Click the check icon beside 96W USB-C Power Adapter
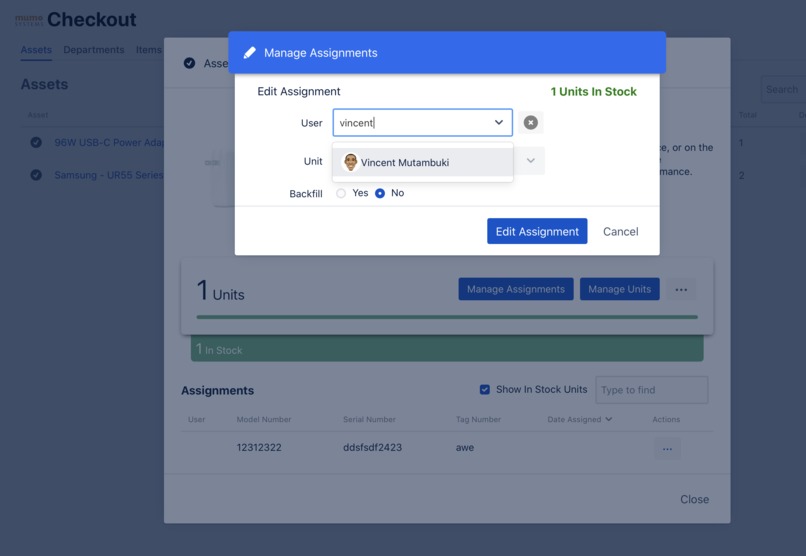Viewport: 806px width, 556px height. (36, 142)
